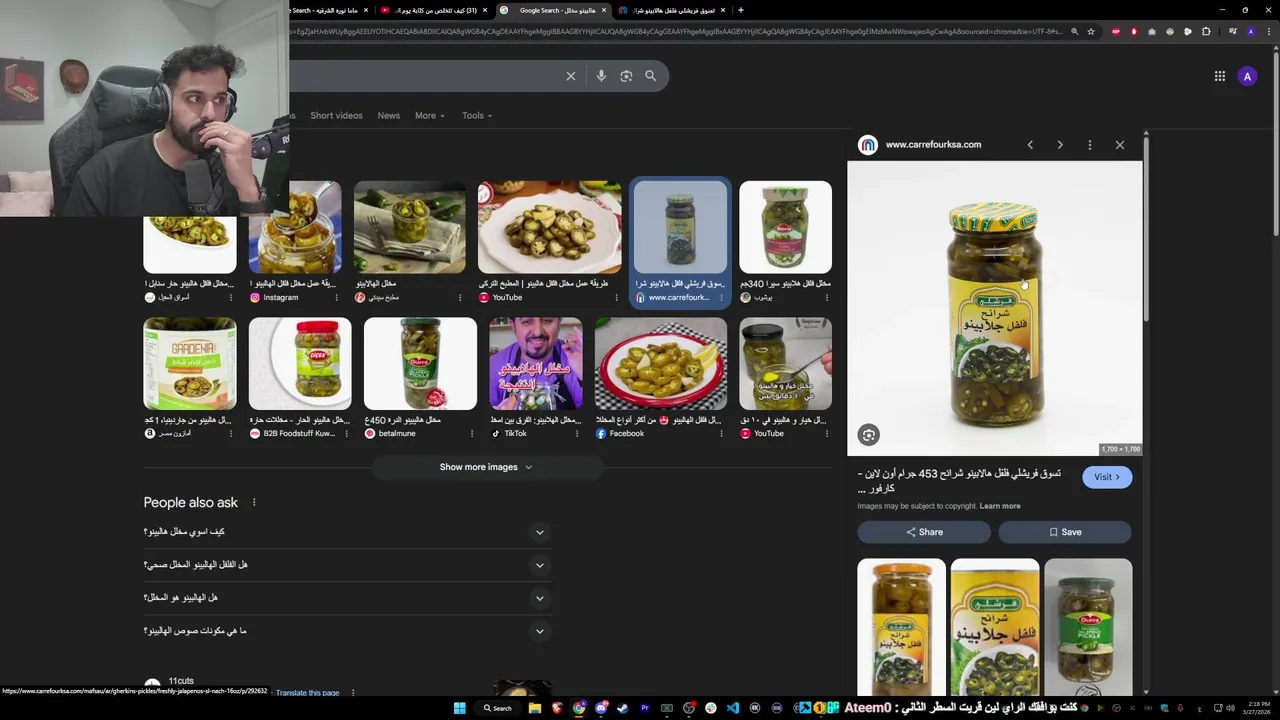Image resolution: width=1280 pixels, height=720 pixels.
Task: Switch to the News tab
Action: click(388, 115)
